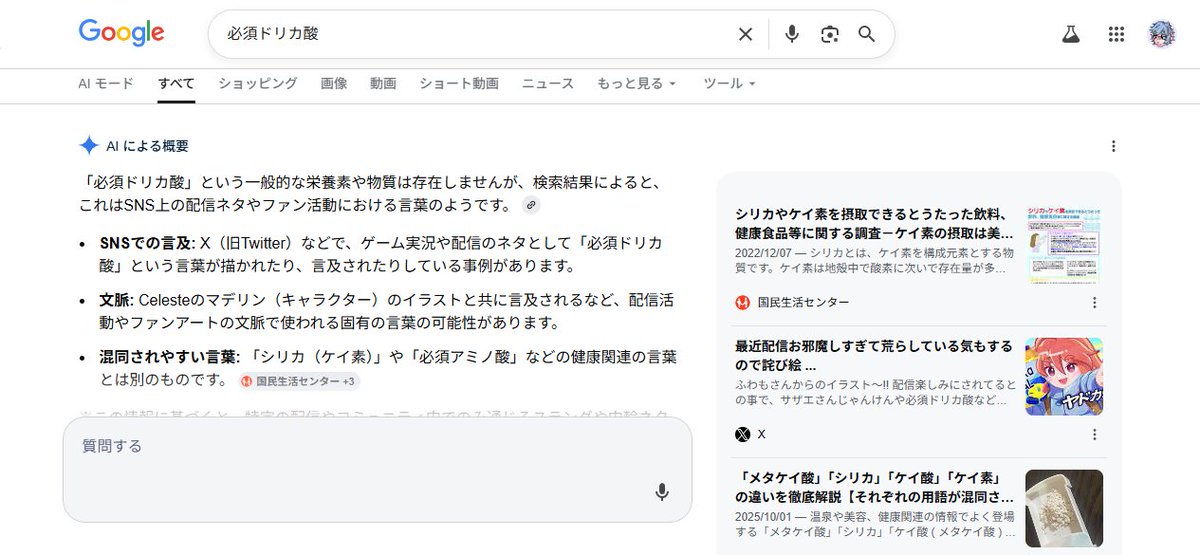Click 国民生活センター source logo in card

tap(743, 302)
